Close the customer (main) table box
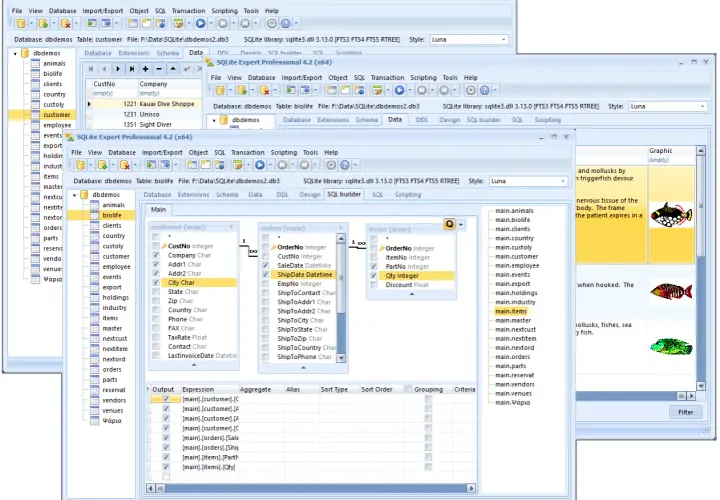Image resolution: width=720 pixels, height=500 pixels. coord(231,227)
